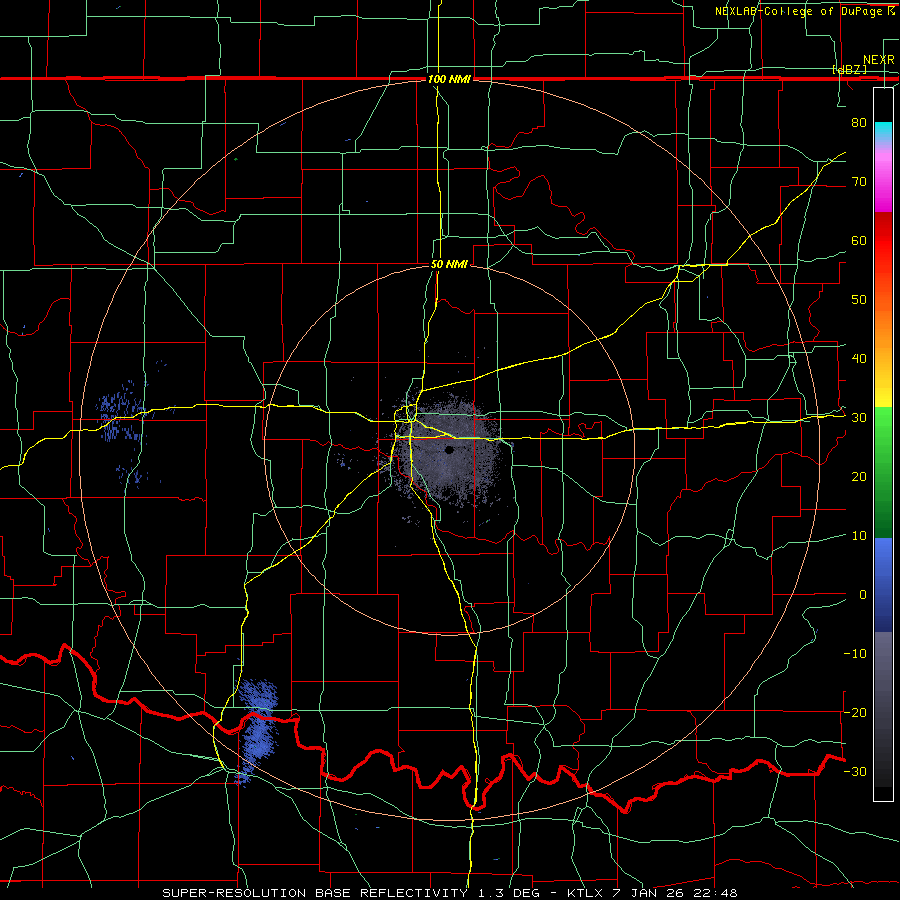Viewport: 900px width, 900px height.
Task: Click the orange segment of the color bar
Action: pyautogui.click(x=883, y=327)
